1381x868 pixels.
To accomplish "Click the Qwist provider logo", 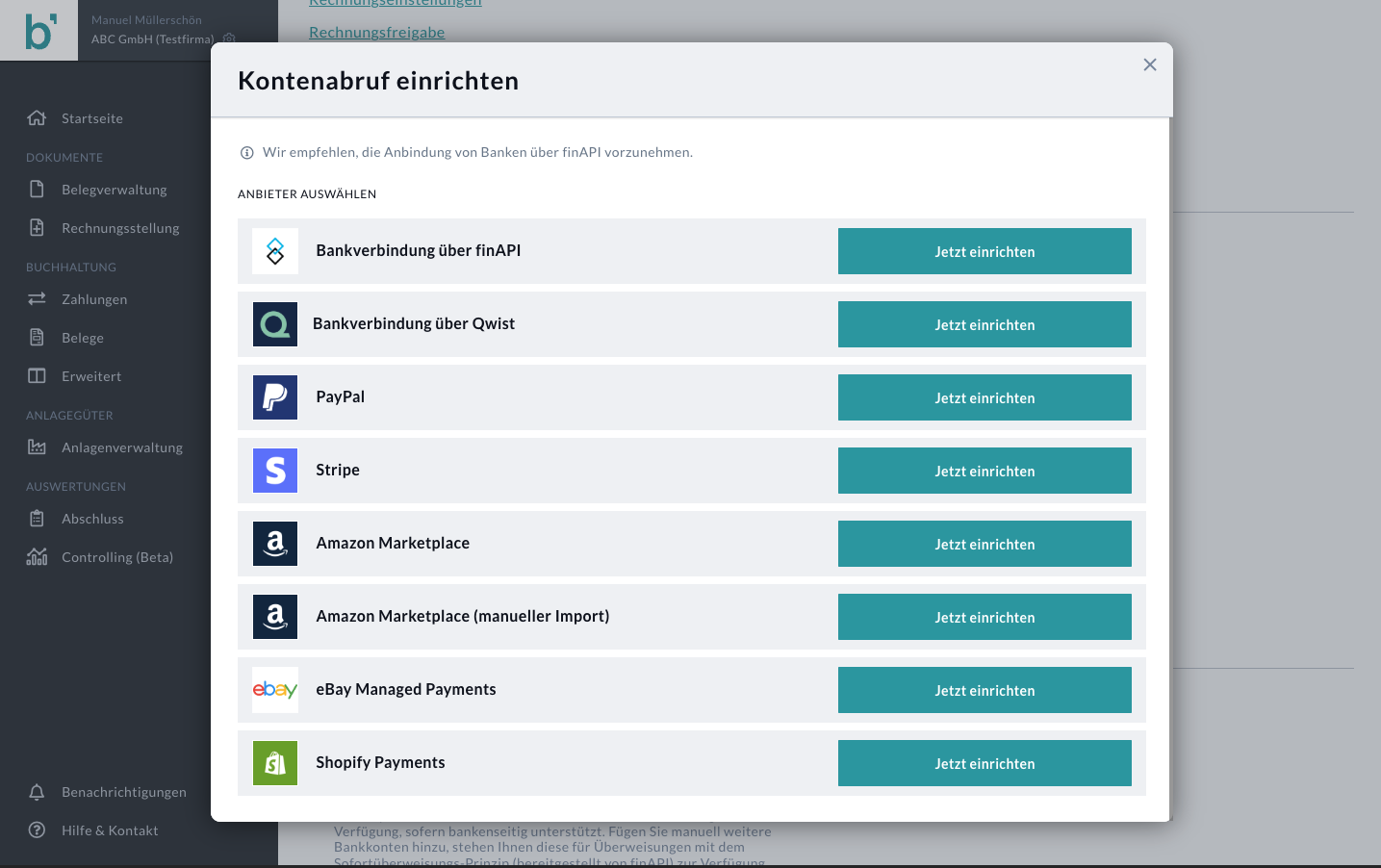I will tap(275, 324).
